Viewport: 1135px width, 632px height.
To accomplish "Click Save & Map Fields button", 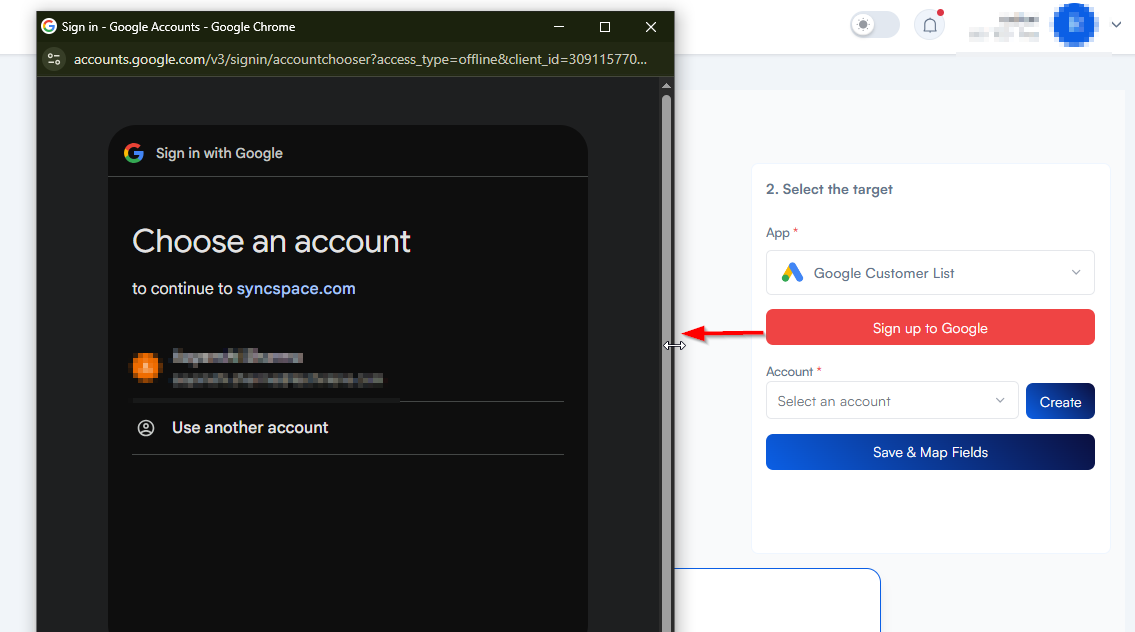I will point(930,452).
